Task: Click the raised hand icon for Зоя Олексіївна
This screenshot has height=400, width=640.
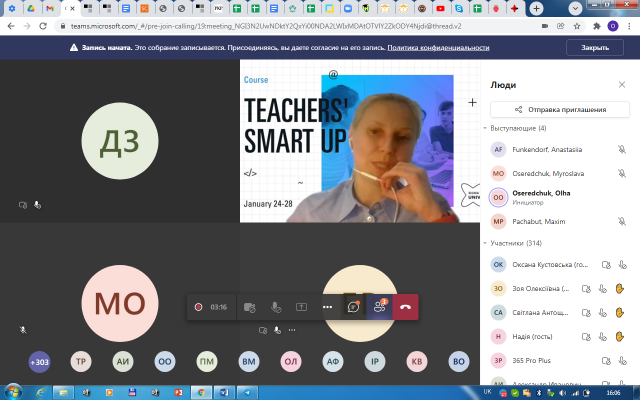Action: (620, 288)
